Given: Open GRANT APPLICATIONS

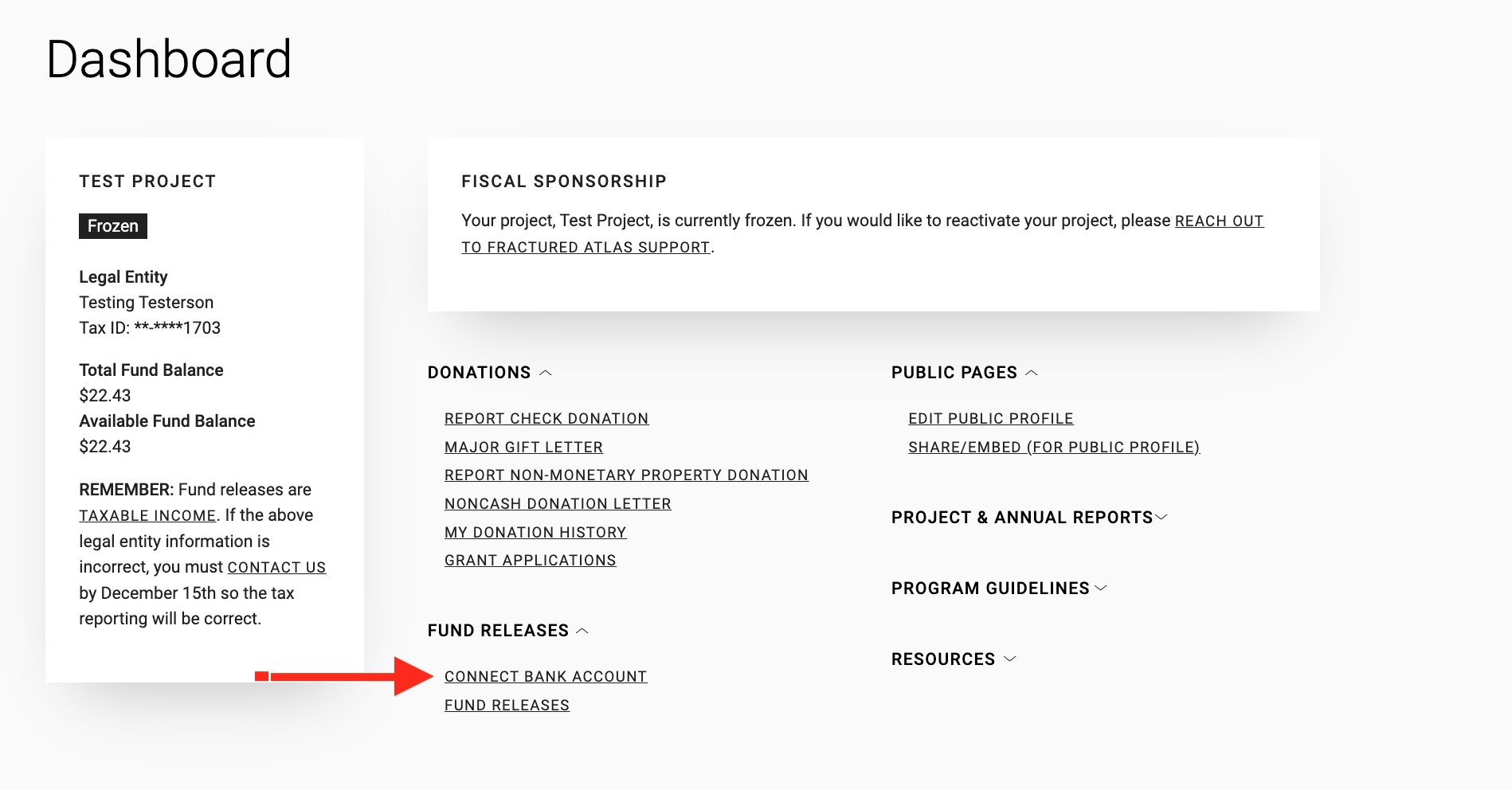Looking at the screenshot, I should (x=530, y=560).
